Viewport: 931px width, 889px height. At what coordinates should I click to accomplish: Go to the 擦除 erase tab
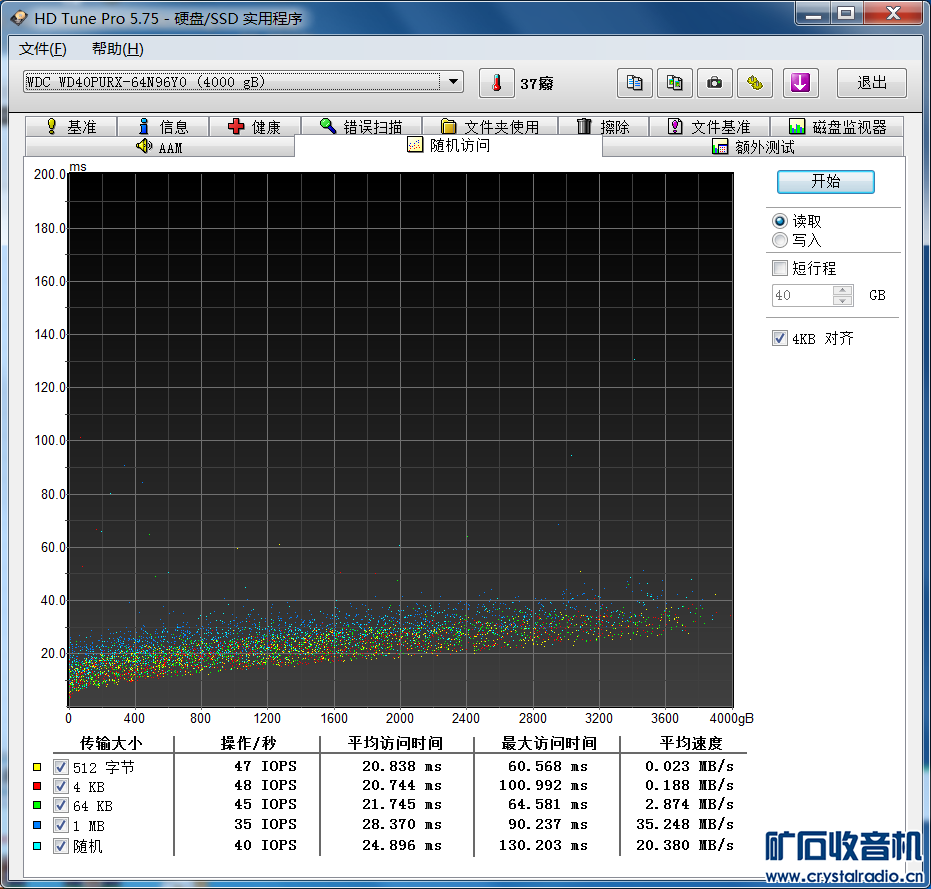(603, 127)
